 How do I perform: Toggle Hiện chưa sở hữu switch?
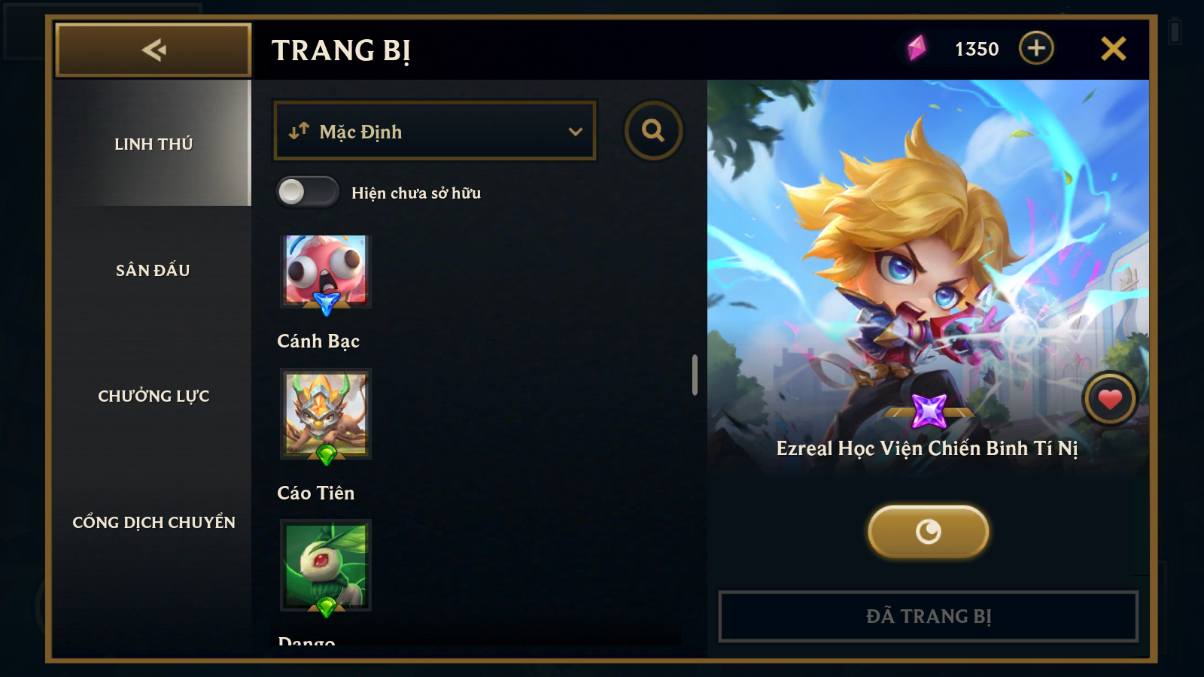[308, 192]
